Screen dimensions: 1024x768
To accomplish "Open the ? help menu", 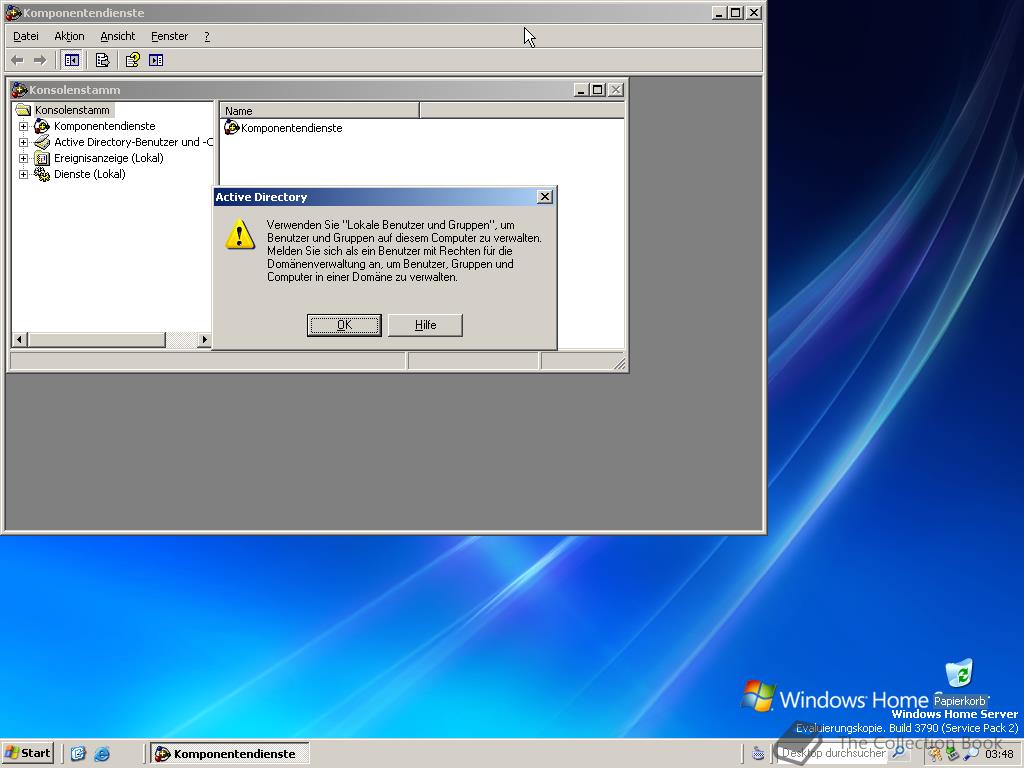I will 207,37.
